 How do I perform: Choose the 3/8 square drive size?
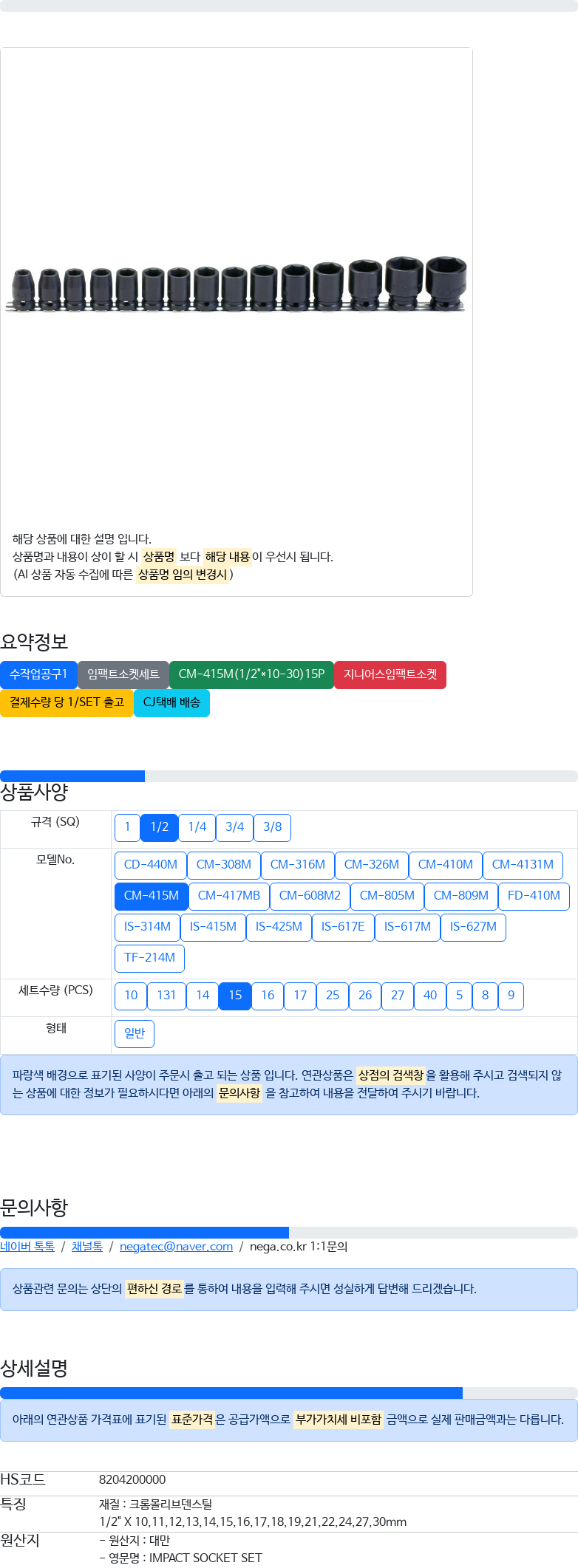(x=272, y=827)
